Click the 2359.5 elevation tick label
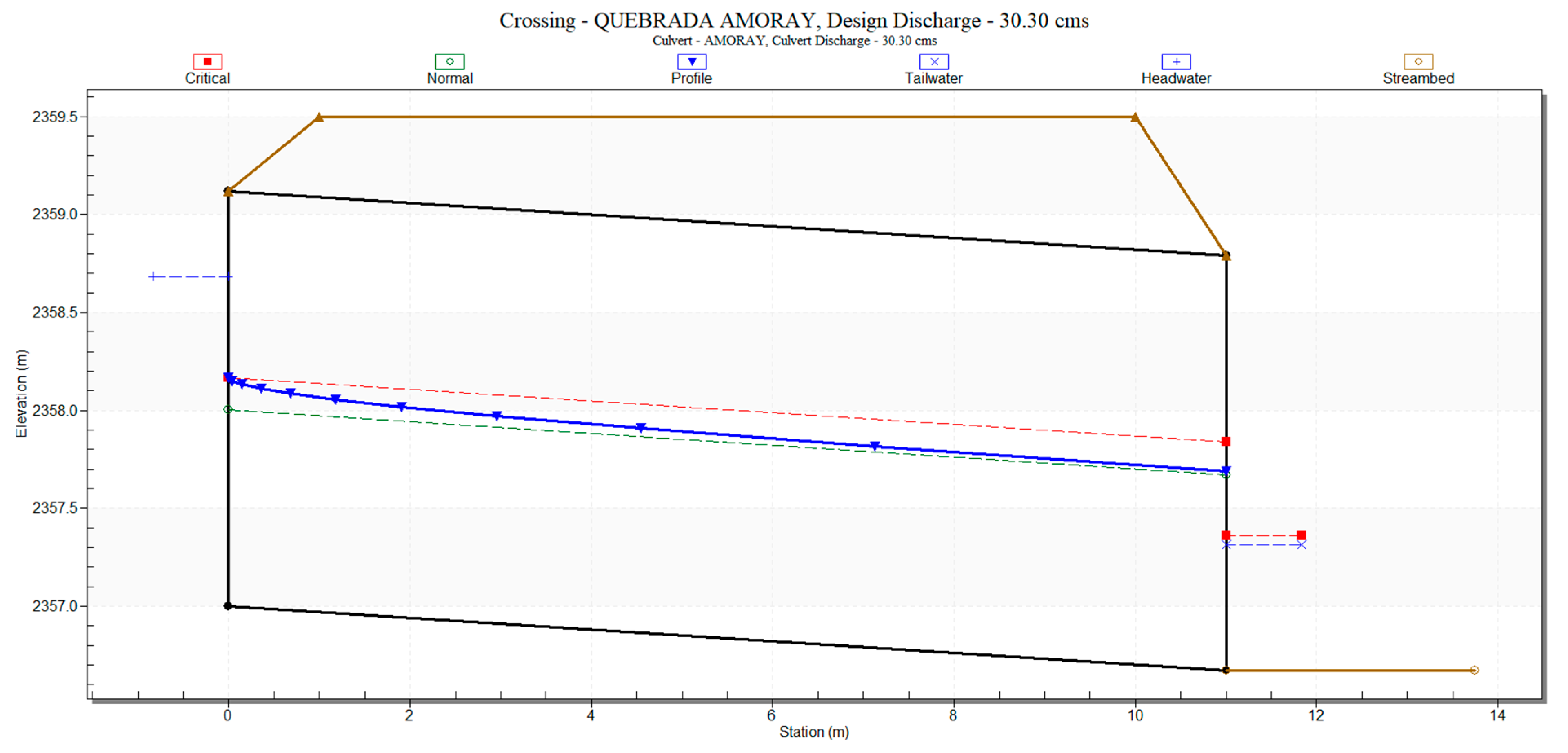 click(55, 117)
